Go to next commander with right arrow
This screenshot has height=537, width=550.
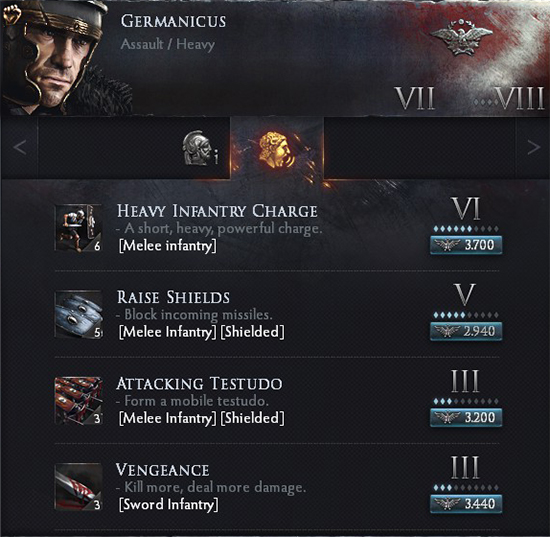pos(534,147)
